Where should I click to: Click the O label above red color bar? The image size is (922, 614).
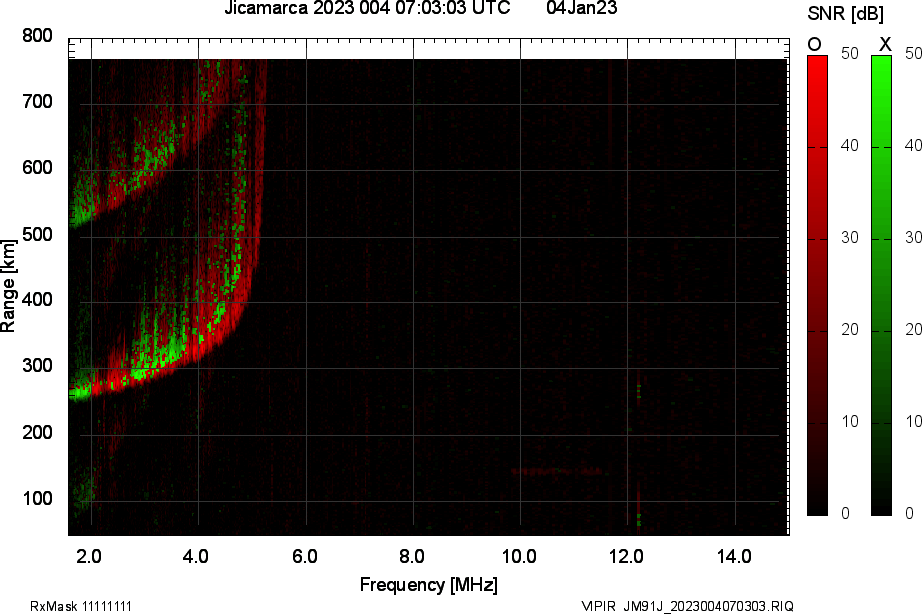tap(814, 44)
